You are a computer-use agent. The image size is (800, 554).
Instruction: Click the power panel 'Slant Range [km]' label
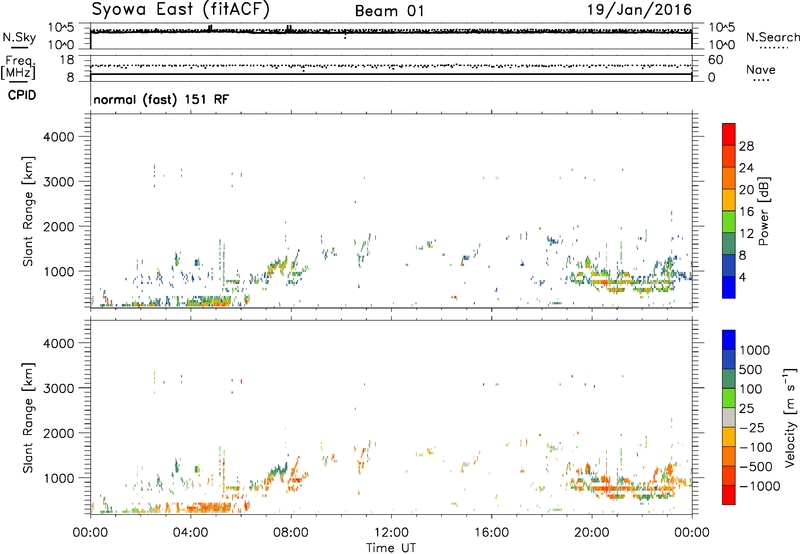click(28, 211)
